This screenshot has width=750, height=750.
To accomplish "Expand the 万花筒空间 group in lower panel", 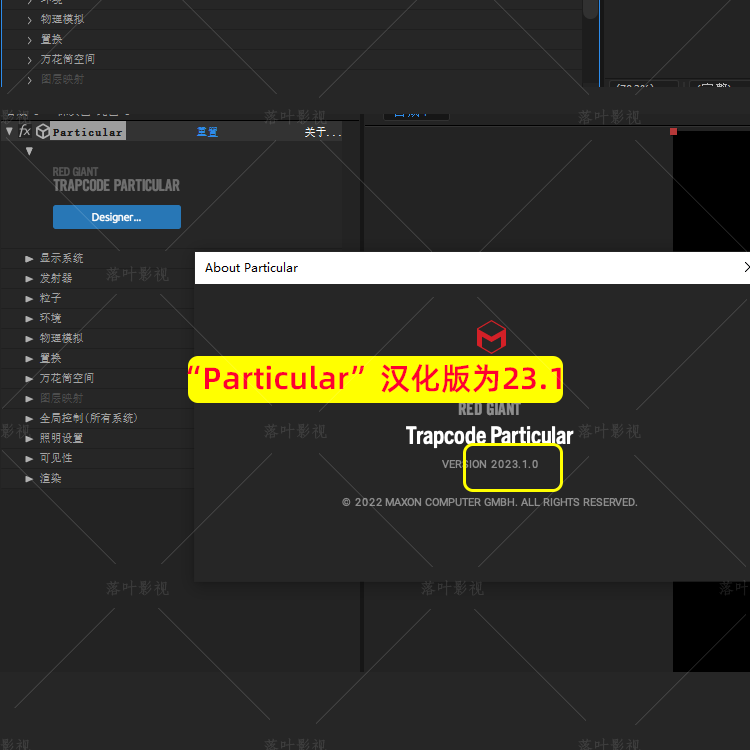I will (29, 379).
